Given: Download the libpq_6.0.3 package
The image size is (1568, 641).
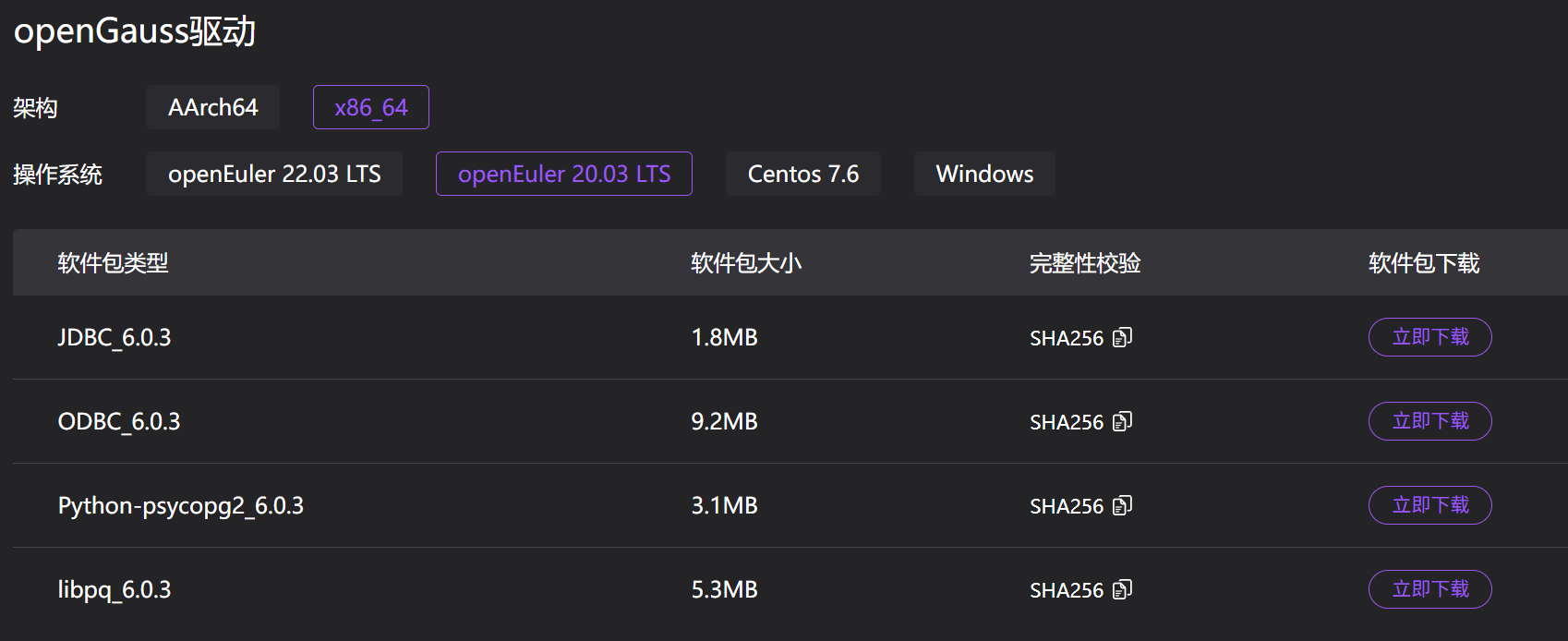Looking at the screenshot, I should 1429,589.
